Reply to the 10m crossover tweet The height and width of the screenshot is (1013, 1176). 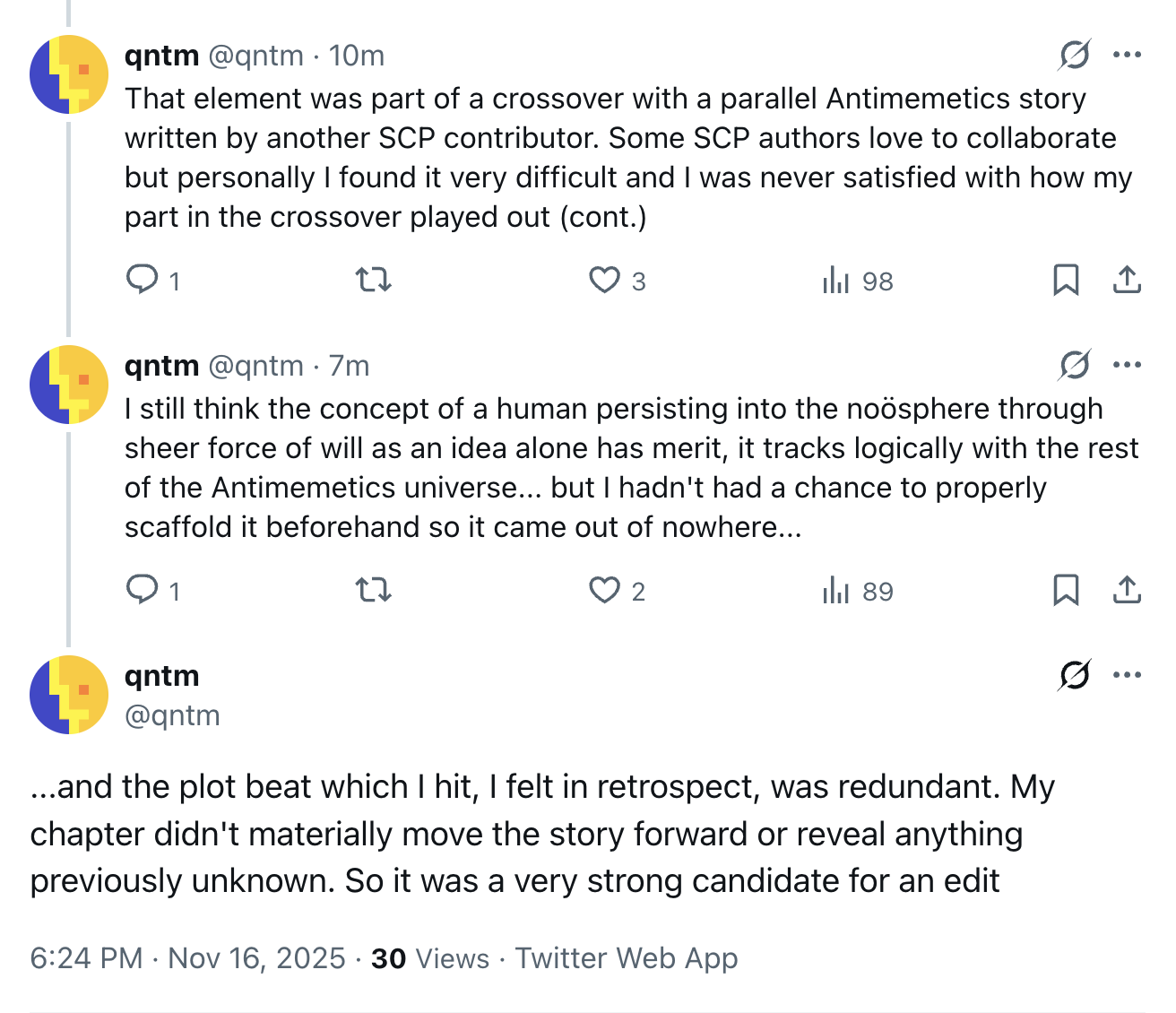click(x=143, y=280)
